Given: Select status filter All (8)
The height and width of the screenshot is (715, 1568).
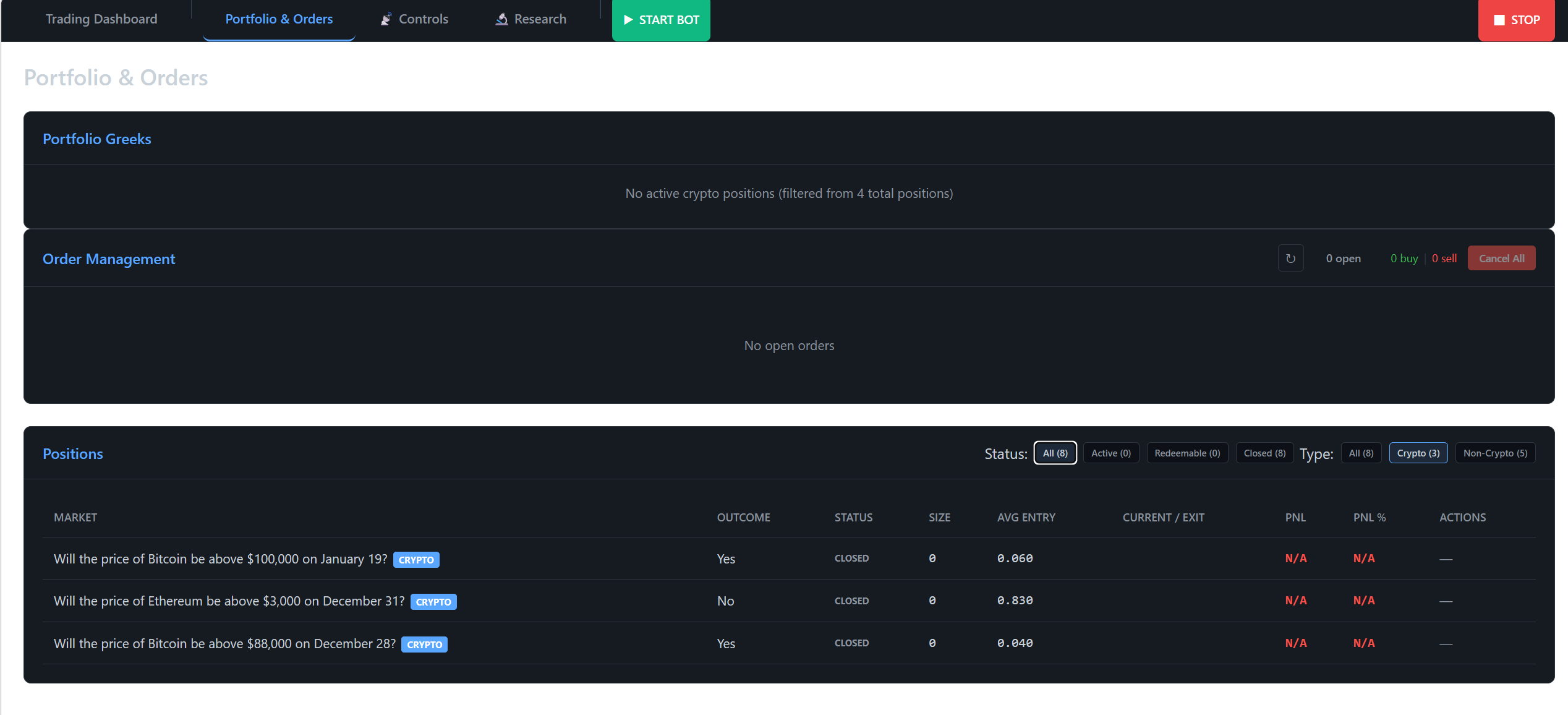Looking at the screenshot, I should [1055, 453].
